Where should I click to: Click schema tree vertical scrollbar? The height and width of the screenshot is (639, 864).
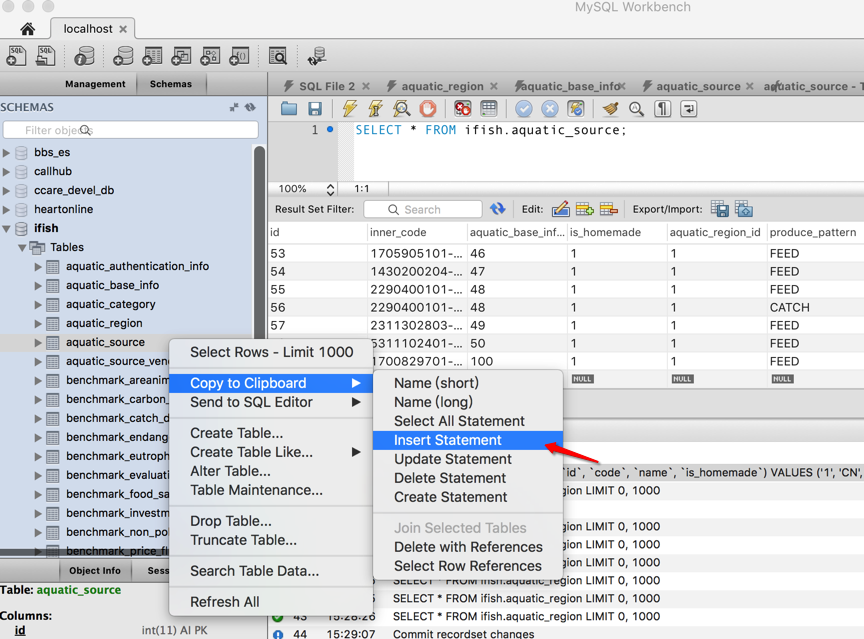tap(259, 242)
